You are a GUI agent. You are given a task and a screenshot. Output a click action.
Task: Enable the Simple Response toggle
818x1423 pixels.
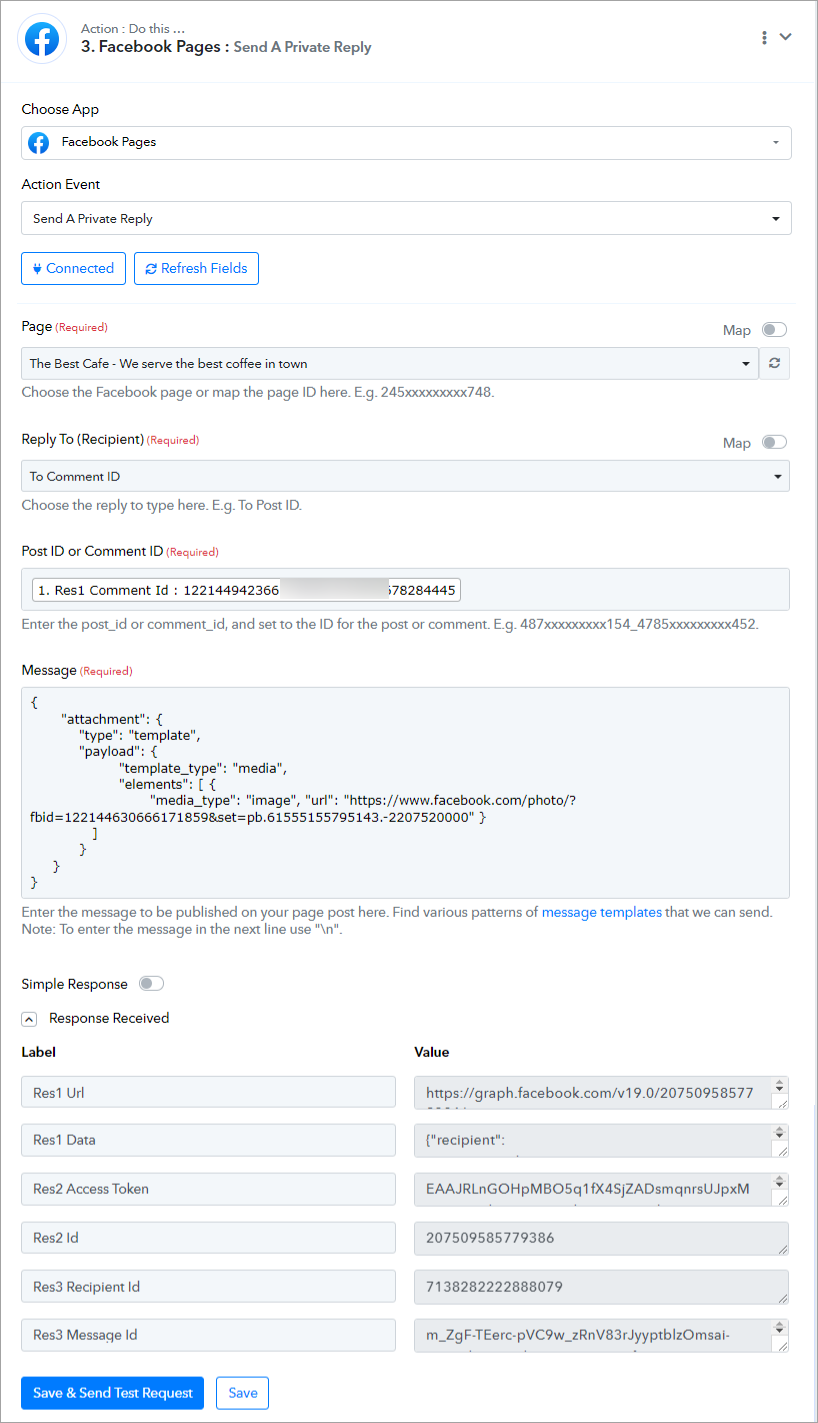tap(151, 984)
